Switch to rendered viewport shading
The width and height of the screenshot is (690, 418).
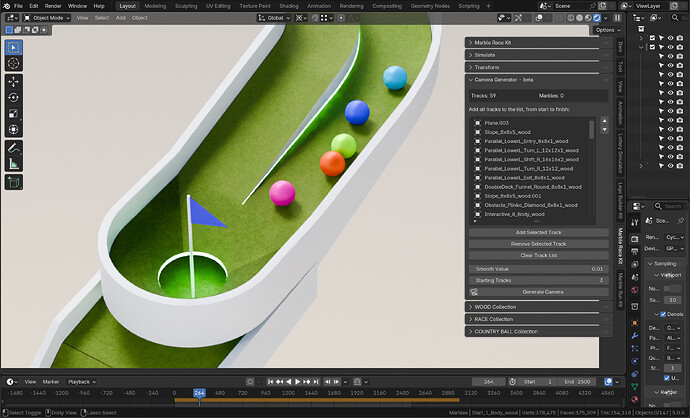click(597, 18)
